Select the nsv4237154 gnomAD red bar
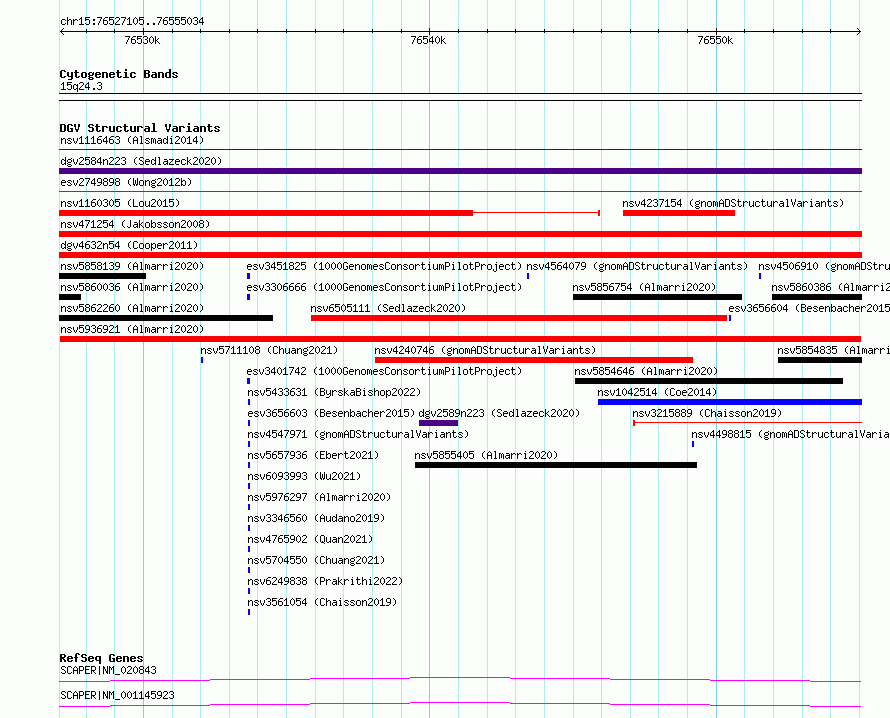 click(679, 213)
